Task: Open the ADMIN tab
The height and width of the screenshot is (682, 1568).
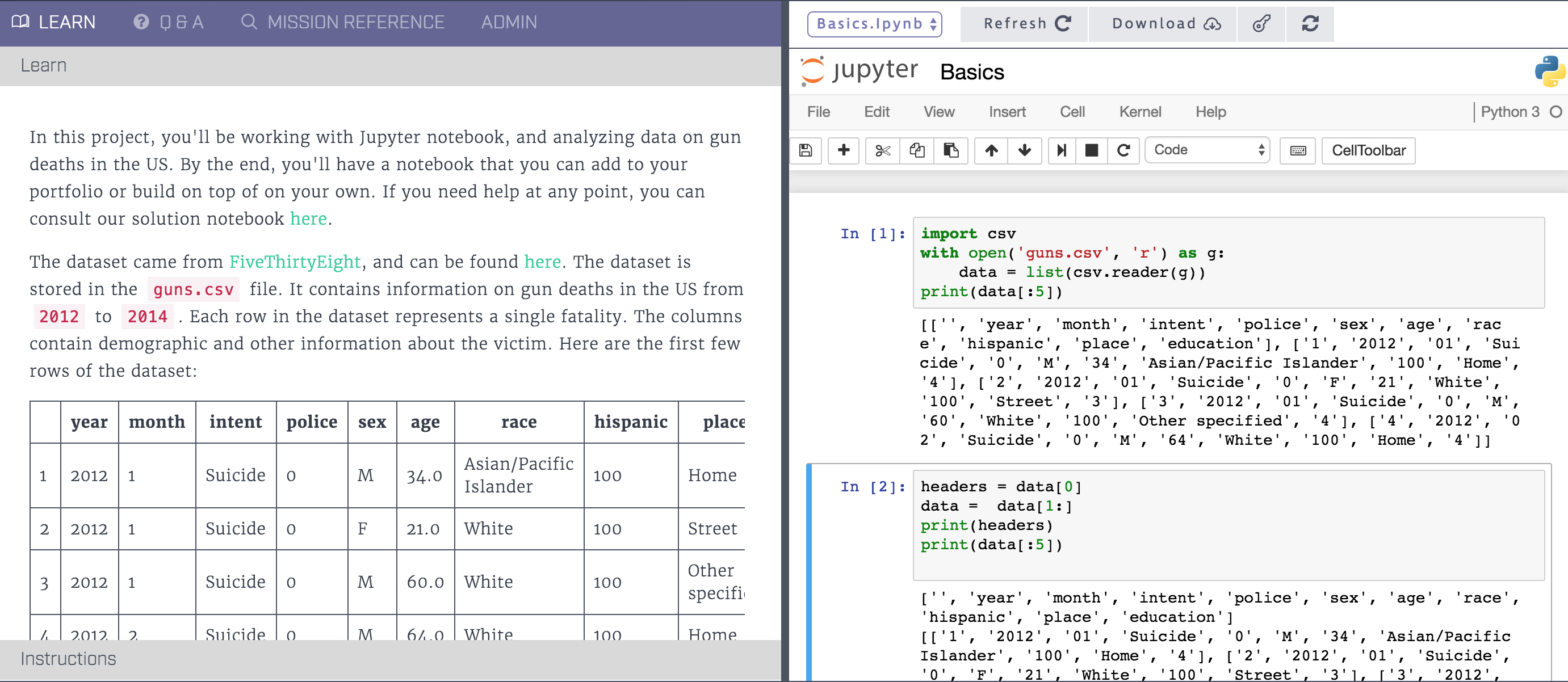Action: [x=509, y=22]
